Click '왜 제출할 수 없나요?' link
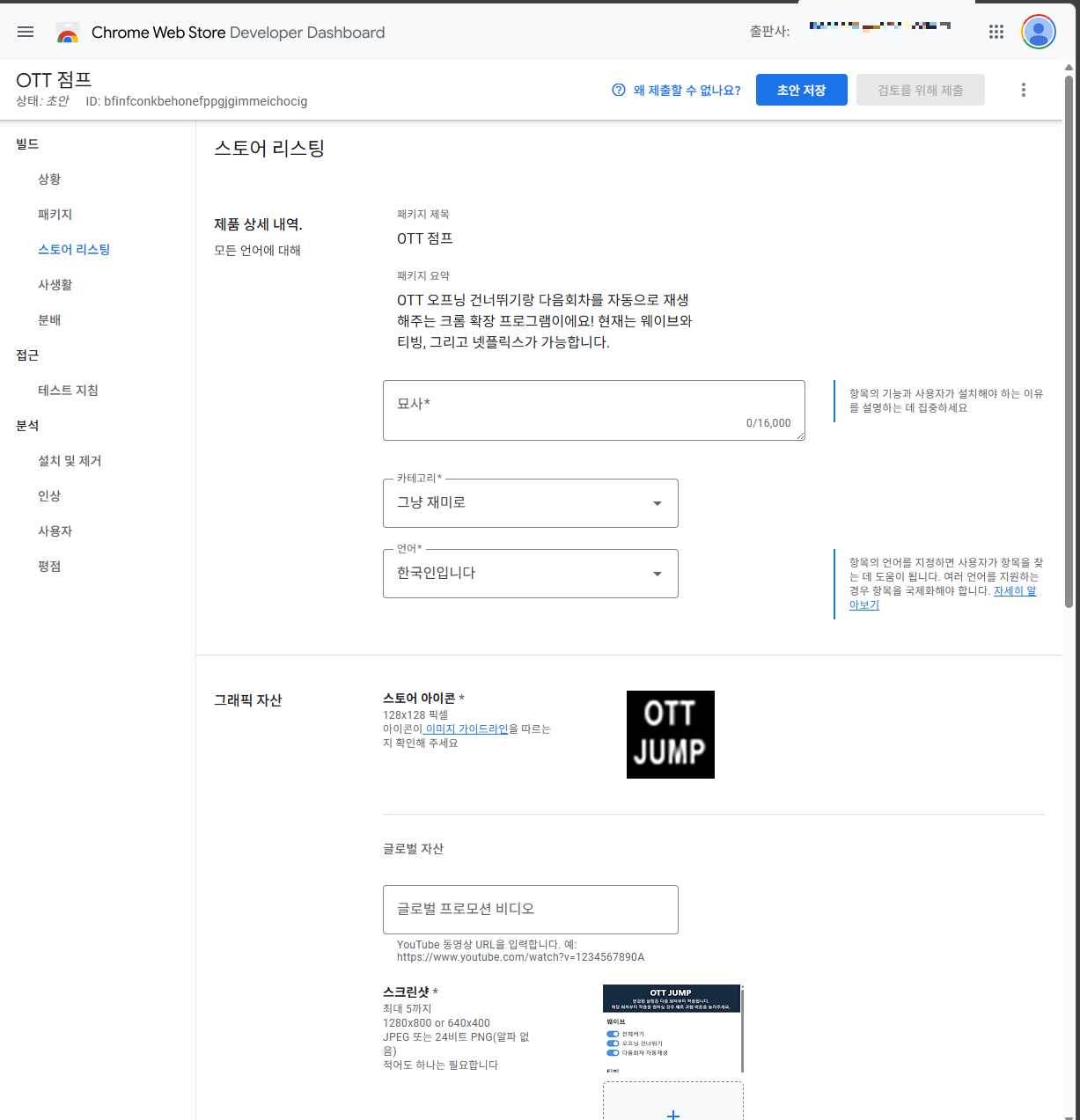The height and width of the screenshot is (1120, 1080). pos(687,91)
